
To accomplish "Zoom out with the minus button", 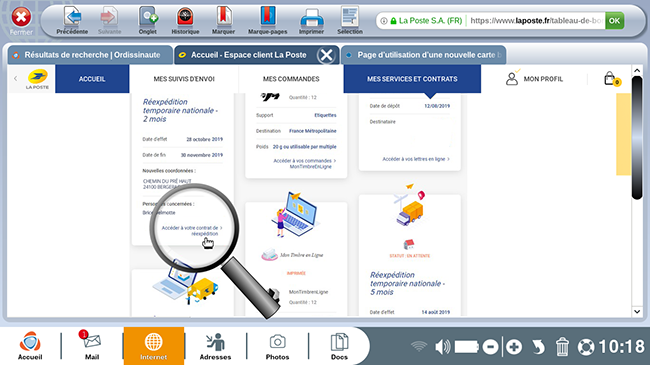I will pos(490,347).
